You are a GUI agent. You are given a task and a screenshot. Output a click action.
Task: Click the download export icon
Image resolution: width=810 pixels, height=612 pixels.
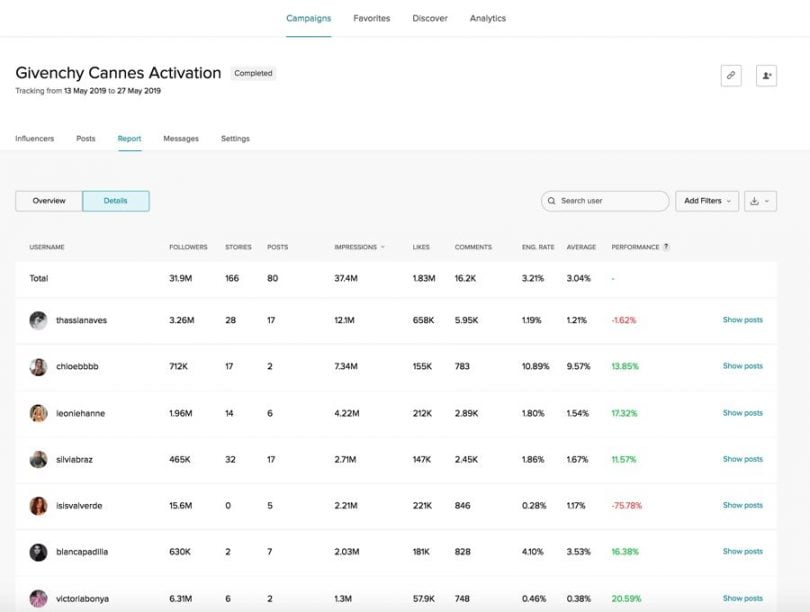click(754, 201)
